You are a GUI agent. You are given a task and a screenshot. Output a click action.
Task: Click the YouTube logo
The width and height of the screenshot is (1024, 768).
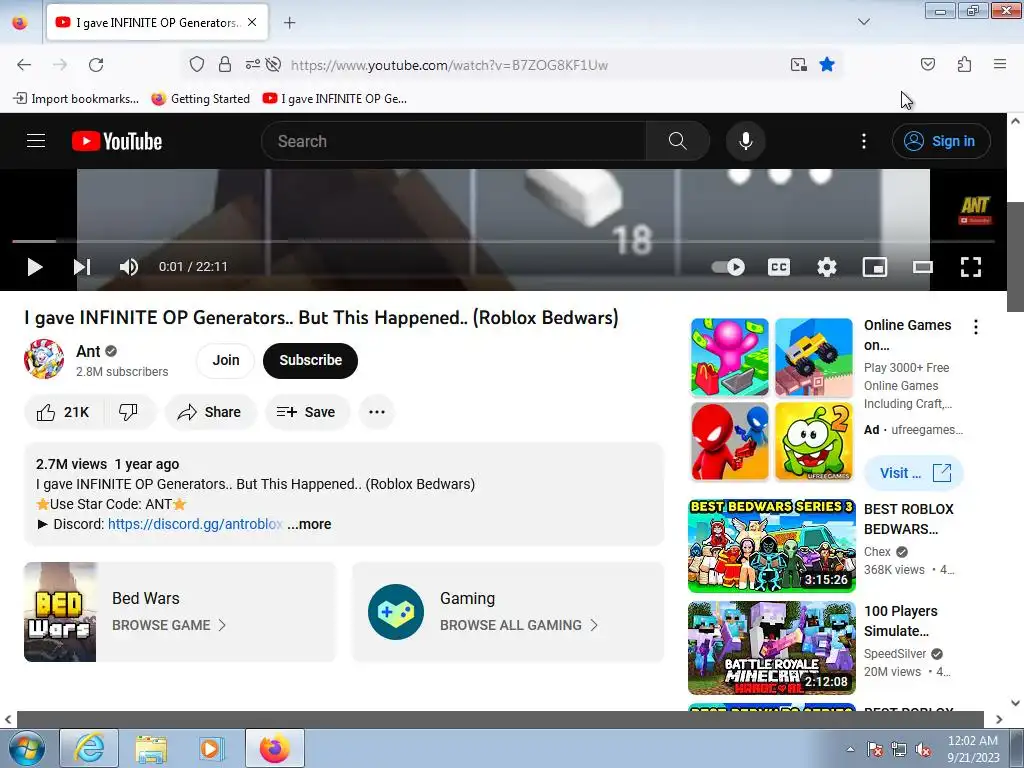117,141
